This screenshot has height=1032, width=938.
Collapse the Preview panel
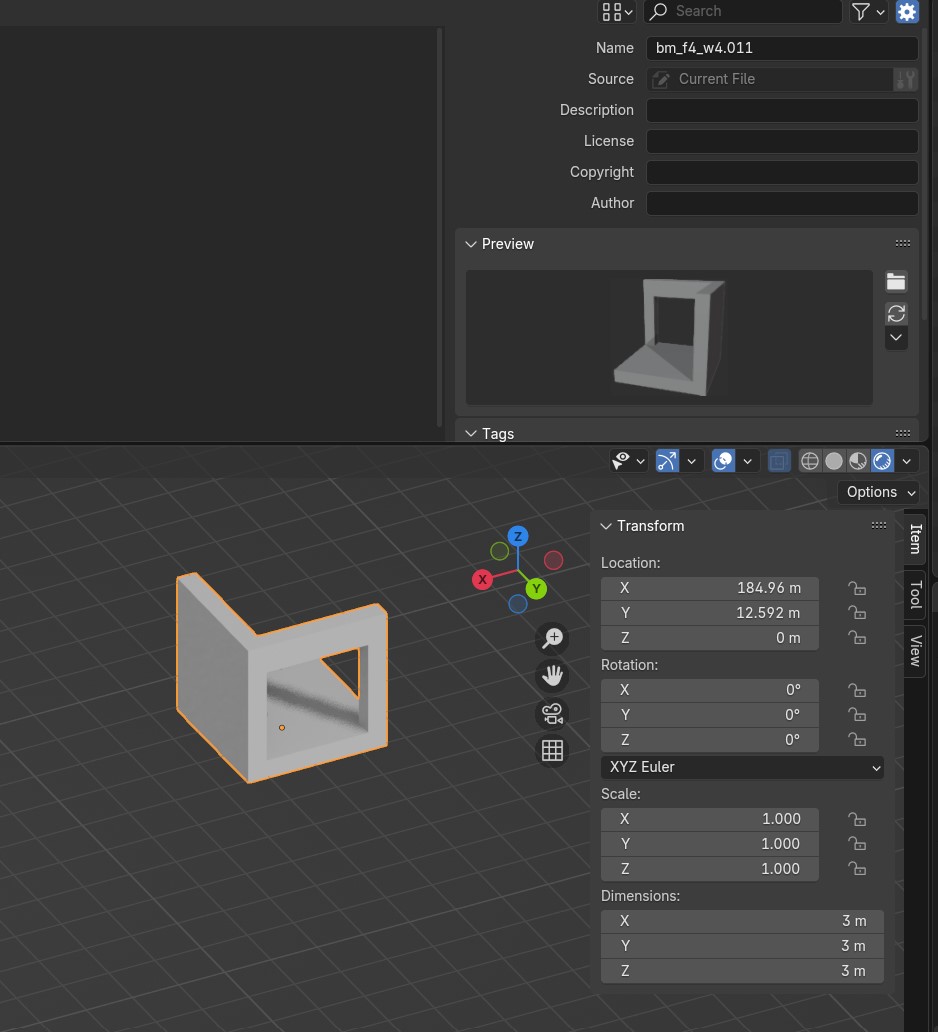[x=471, y=244]
